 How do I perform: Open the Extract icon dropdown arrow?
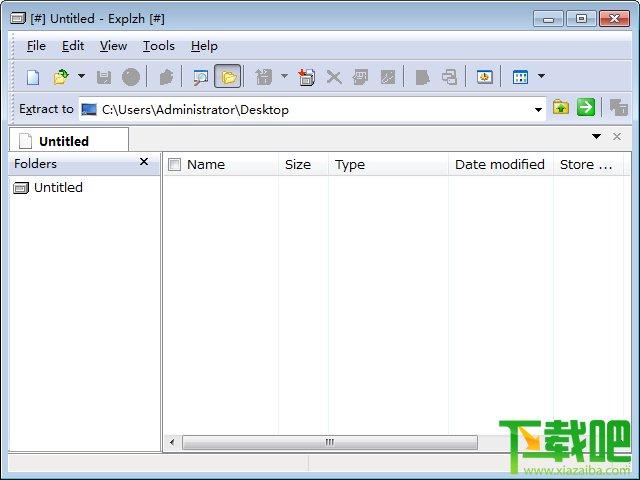click(x=284, y=76)
